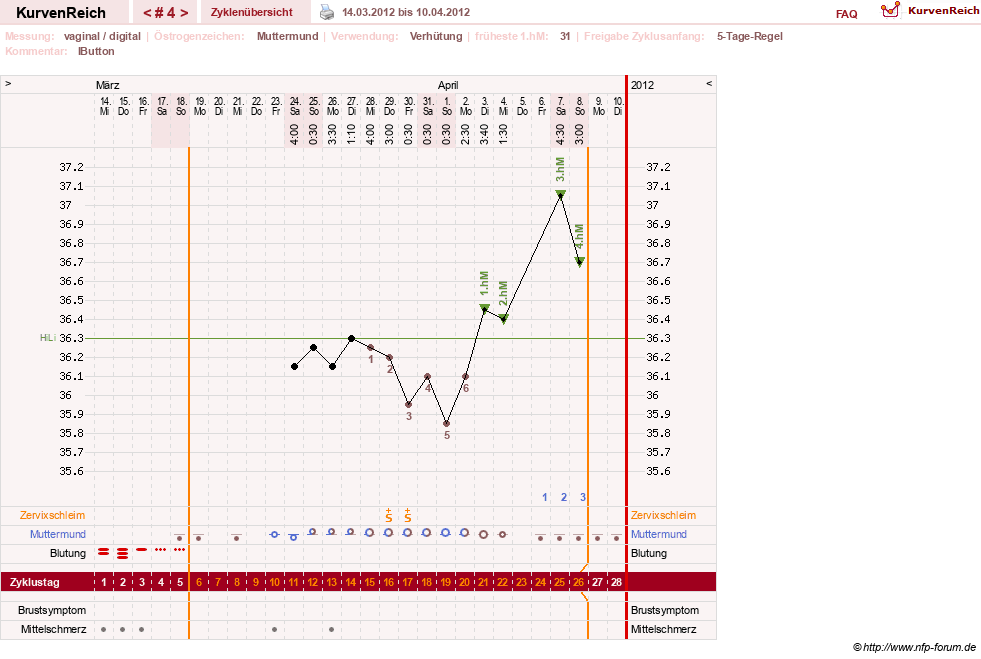This screenshot has height=659, width=981.
Task: Click the '24. Sa' date header
Action: point(295,106)
